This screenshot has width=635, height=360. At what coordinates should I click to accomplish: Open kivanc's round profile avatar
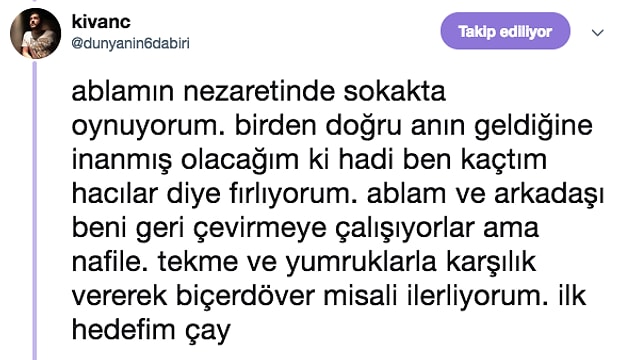pos(35,34)
